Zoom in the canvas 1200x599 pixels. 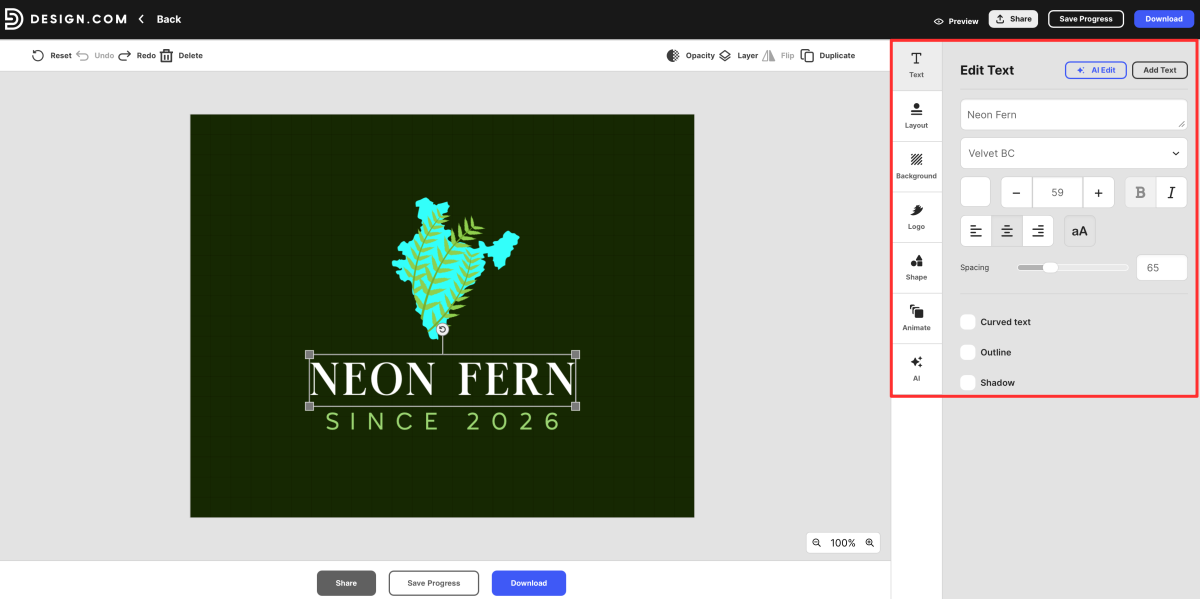869,542
